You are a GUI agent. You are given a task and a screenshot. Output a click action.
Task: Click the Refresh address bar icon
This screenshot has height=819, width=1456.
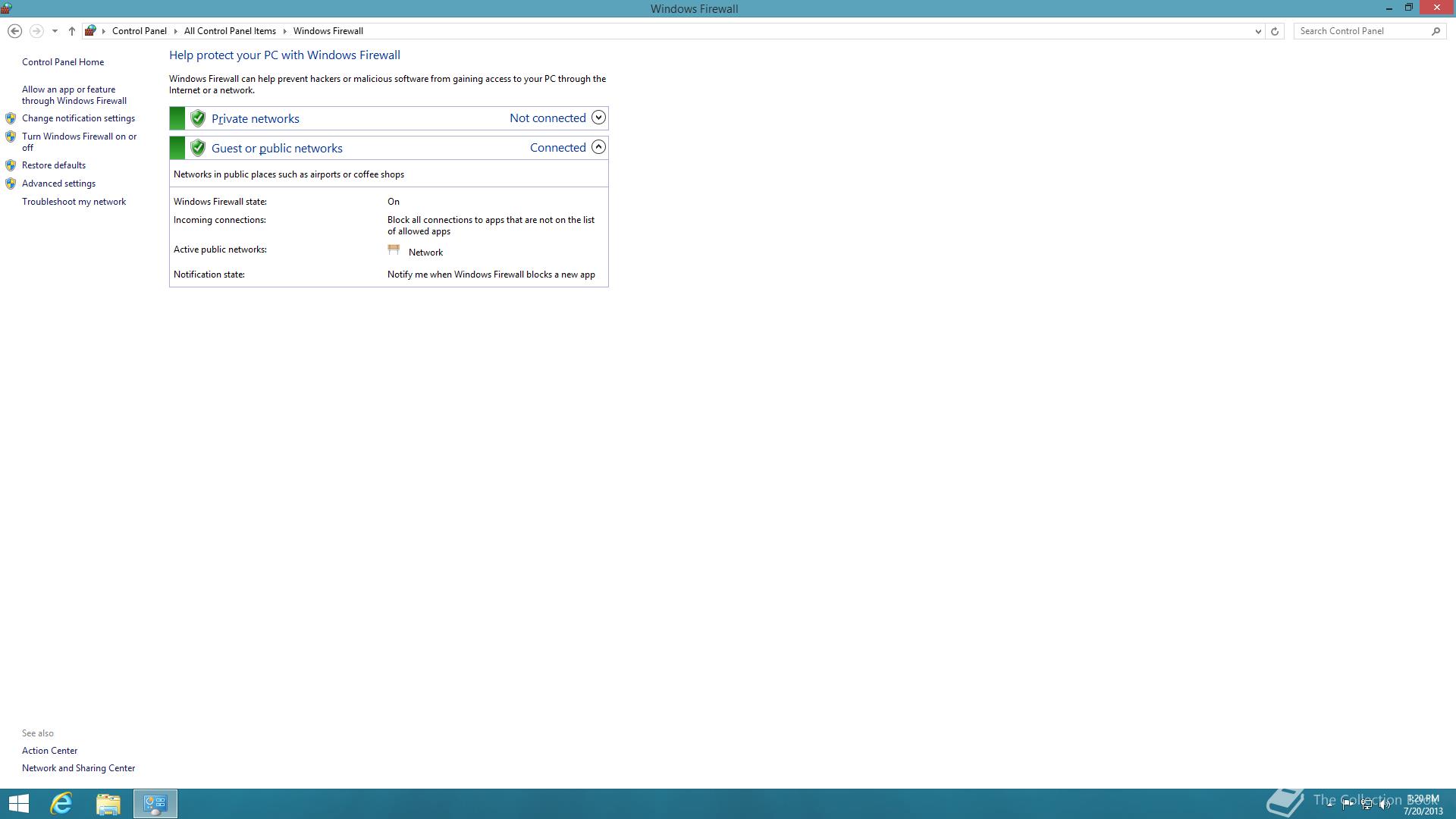point(1275,31)
